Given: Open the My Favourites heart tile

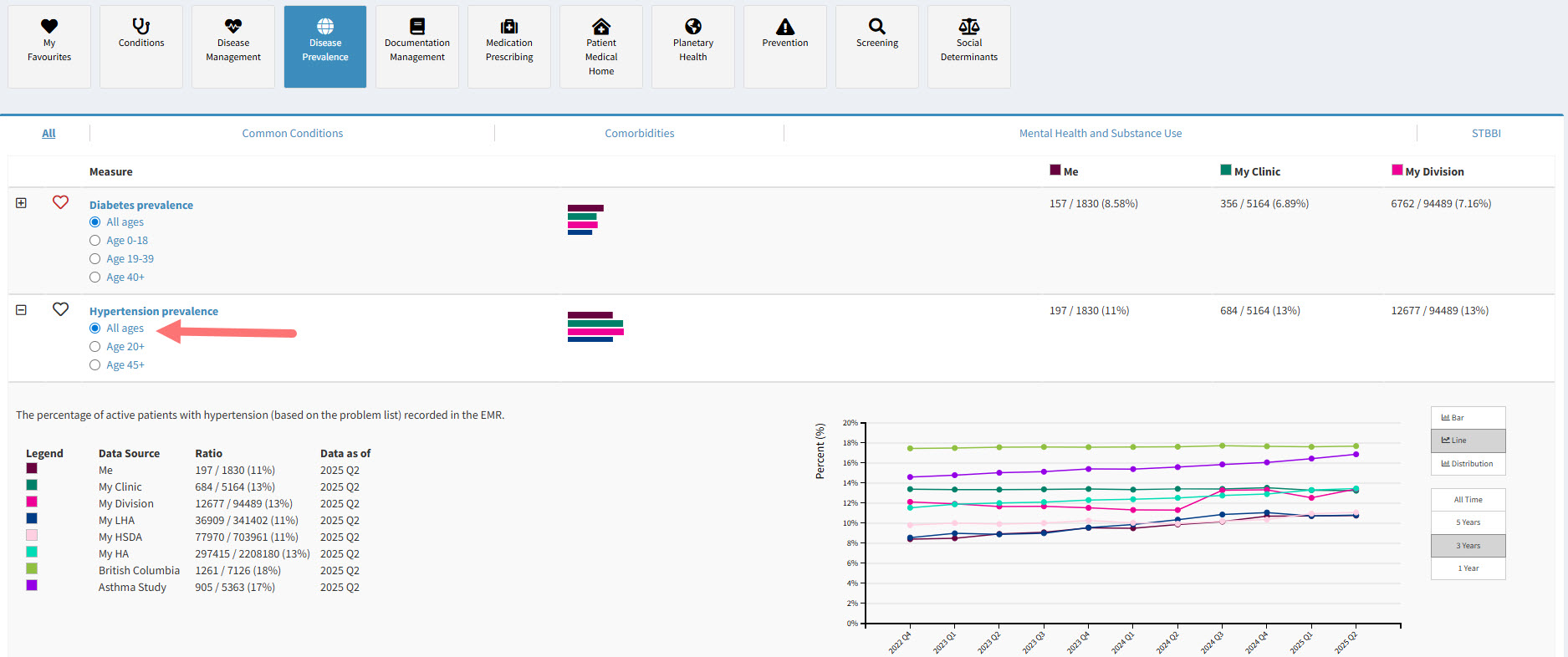Looking at the screenshot, I should click(x=49, y=46).
